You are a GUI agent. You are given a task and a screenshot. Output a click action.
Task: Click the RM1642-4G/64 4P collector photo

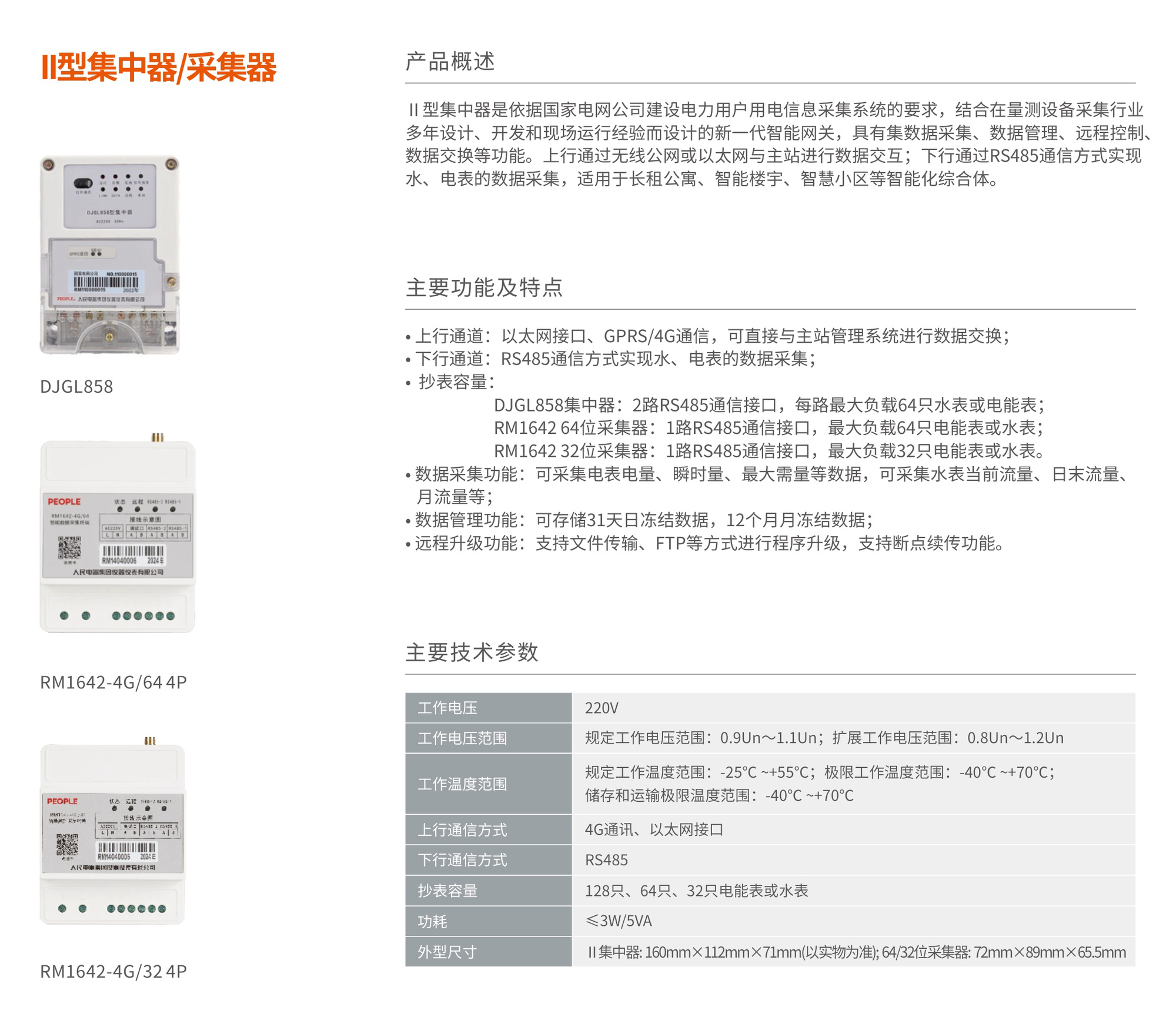click(x=117, y=536)
